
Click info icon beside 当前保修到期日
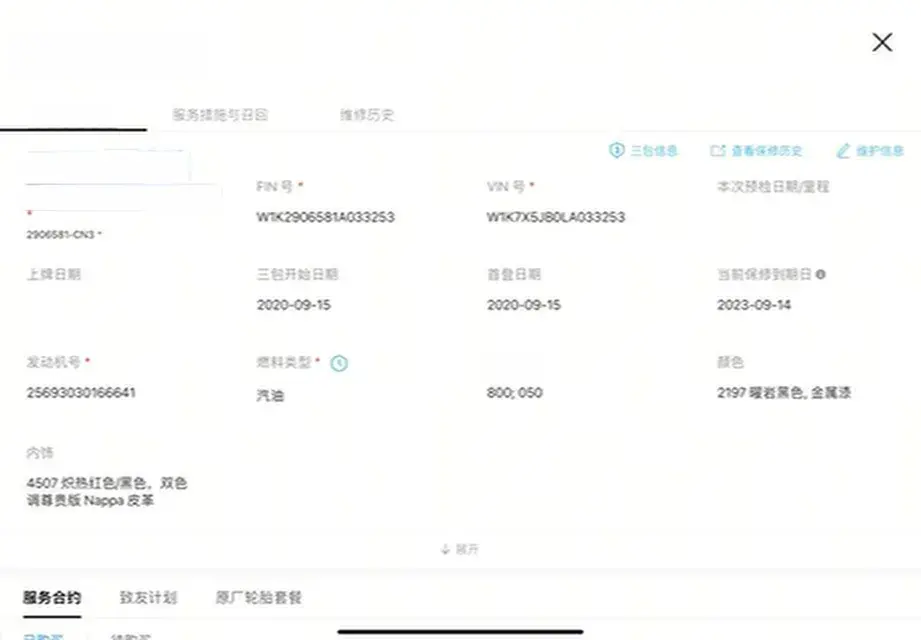click(x=821, y=274)
